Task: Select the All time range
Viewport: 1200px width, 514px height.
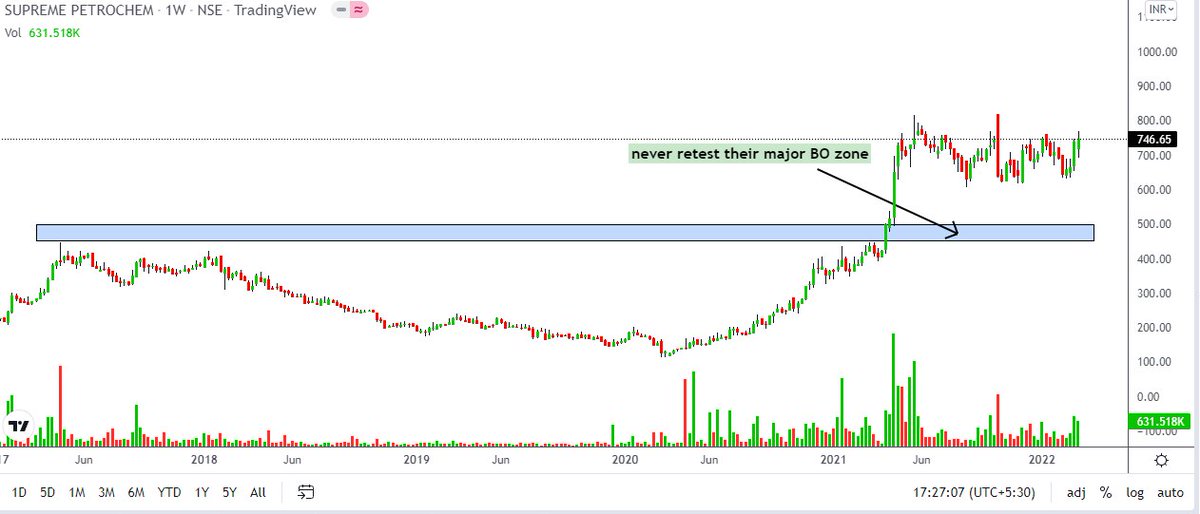Action: click(x=258, y=492)
